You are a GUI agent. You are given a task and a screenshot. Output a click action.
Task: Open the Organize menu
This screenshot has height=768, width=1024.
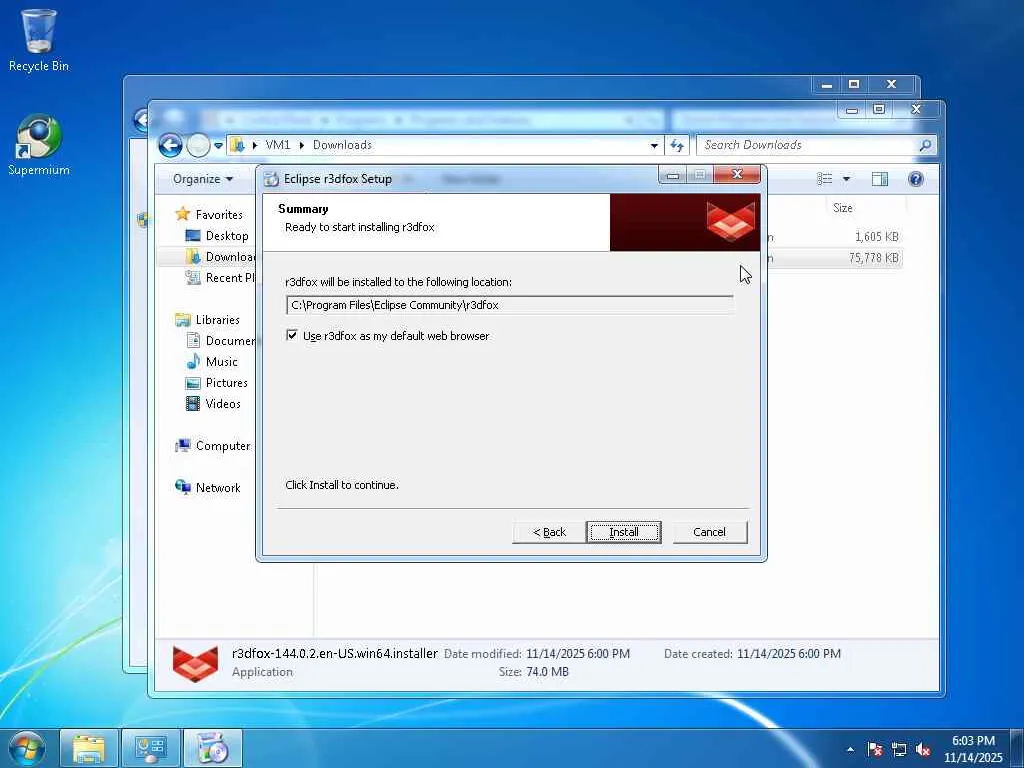[x=202, y=179]
